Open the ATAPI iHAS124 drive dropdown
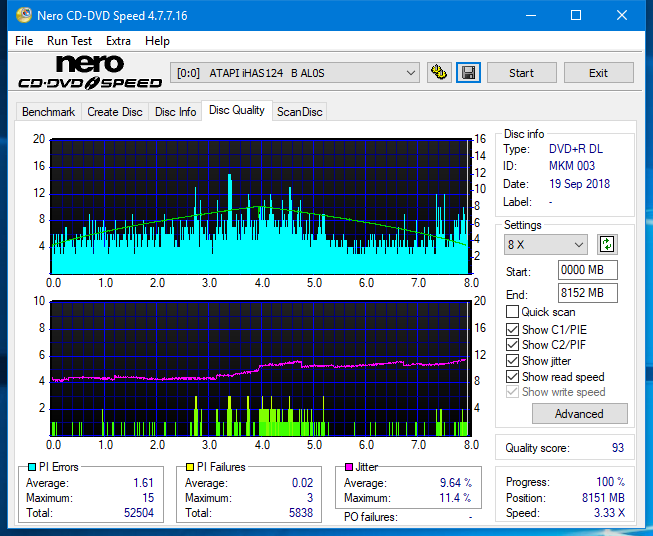Screen dimensions: 653x536 click(x=295, y=73)
